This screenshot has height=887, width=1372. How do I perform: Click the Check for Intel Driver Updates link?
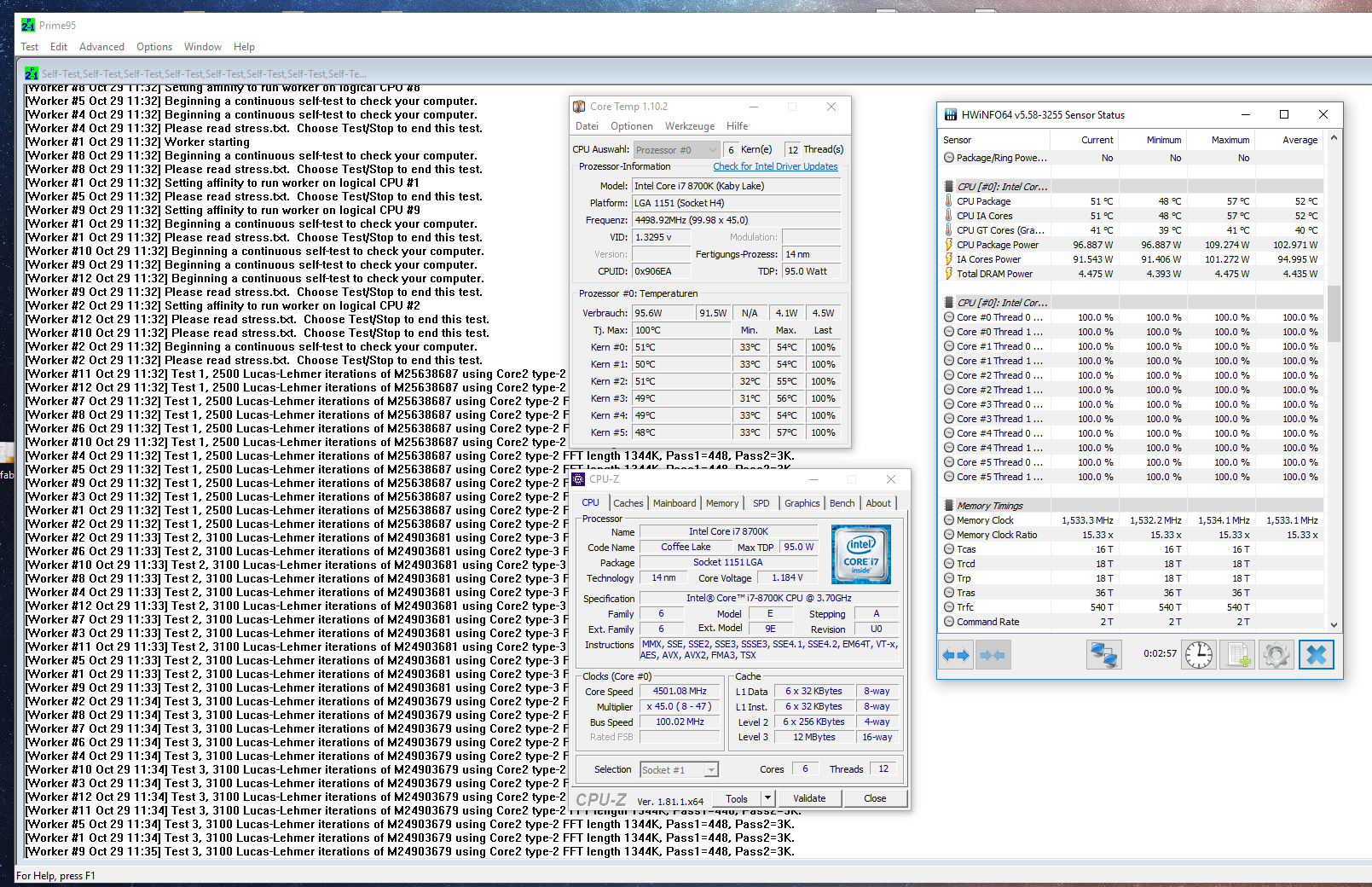click(776, 166)
